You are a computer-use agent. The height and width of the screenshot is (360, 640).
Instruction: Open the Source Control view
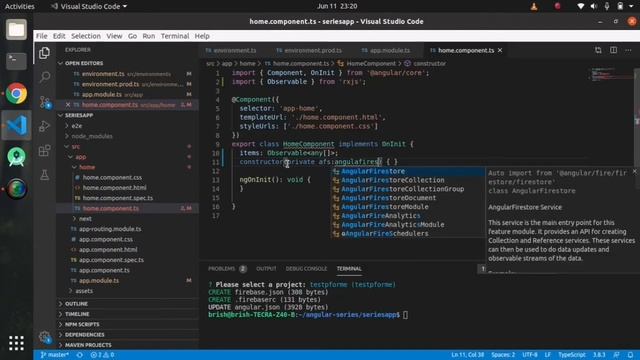click(44, 102)
